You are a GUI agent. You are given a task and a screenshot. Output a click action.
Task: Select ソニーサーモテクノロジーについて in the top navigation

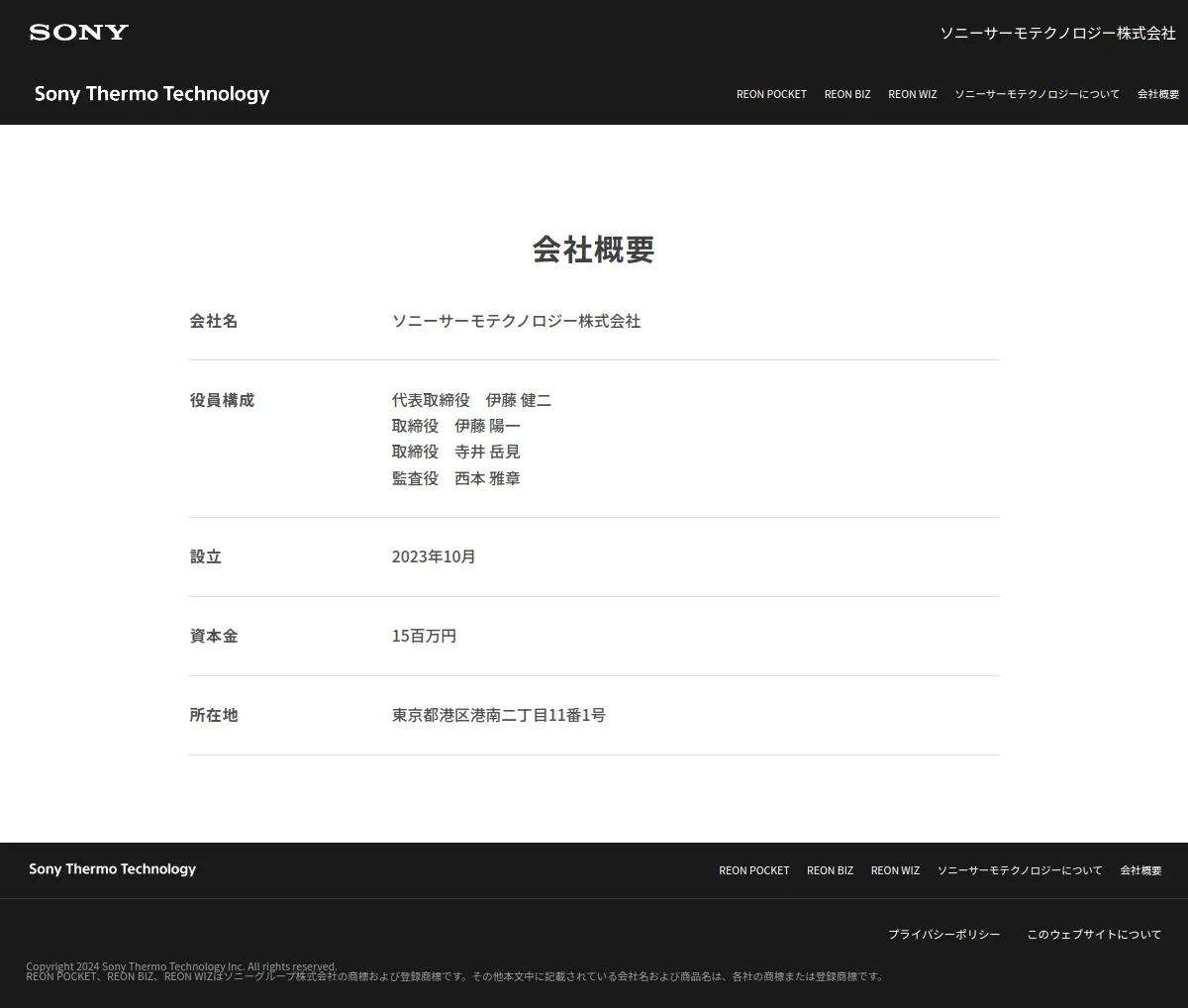(x=1037, y=94)
